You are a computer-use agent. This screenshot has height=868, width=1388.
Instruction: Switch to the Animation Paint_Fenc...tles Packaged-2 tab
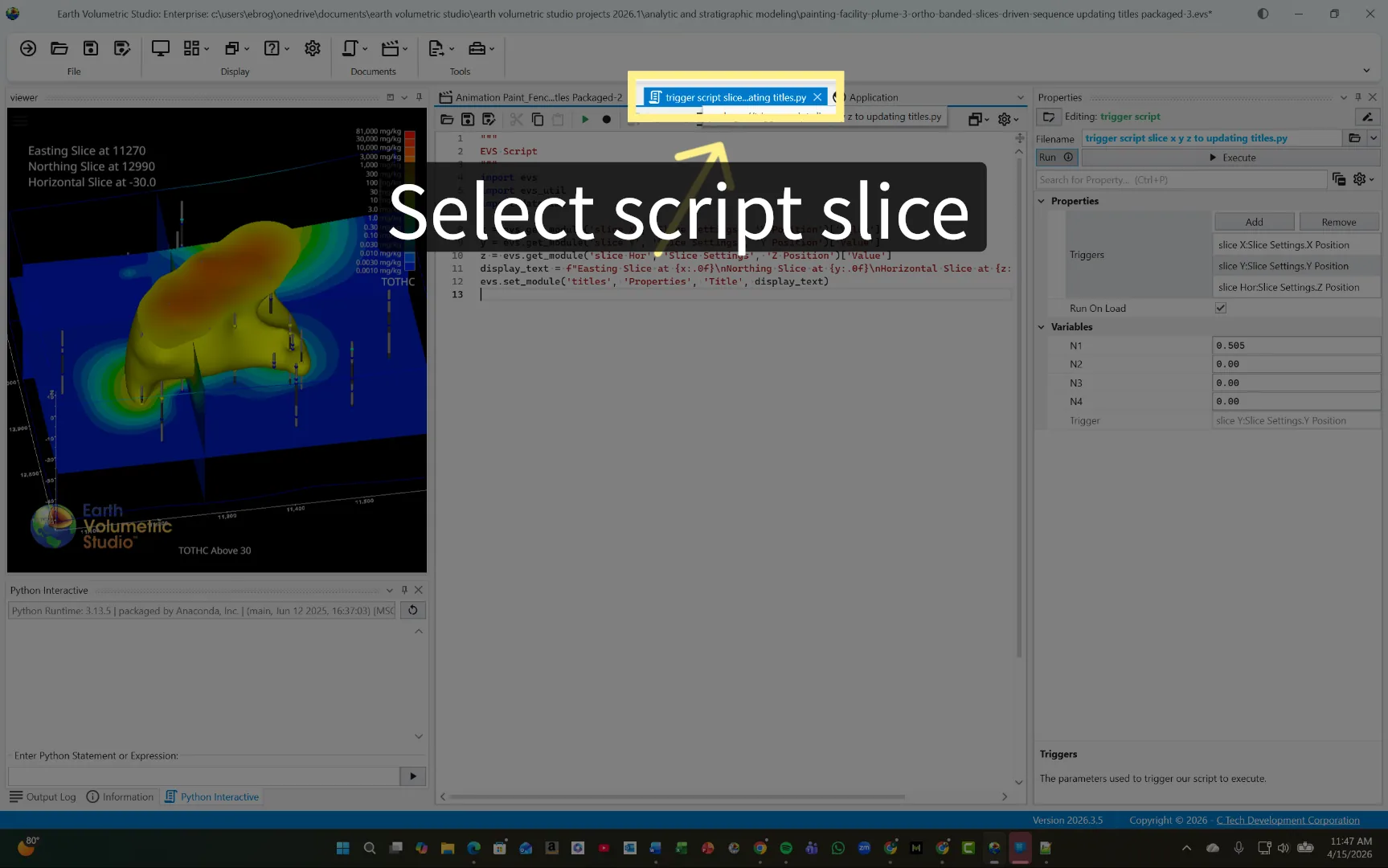531,97
